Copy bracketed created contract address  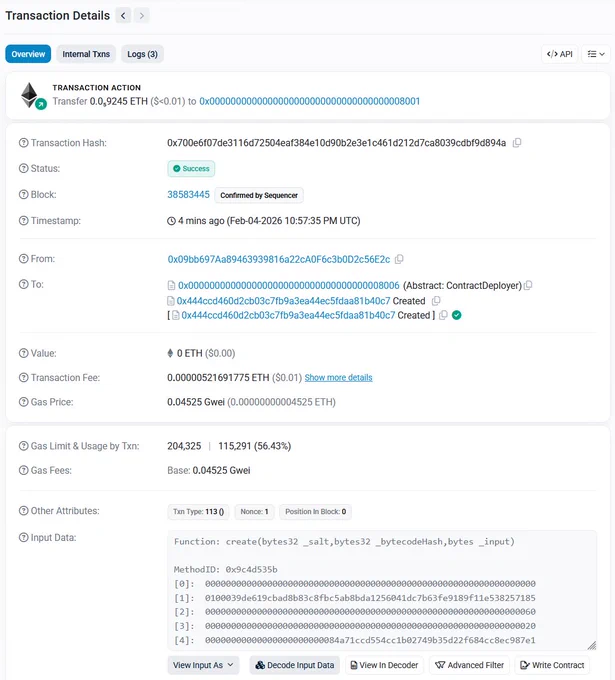click(x=443, y=315)
